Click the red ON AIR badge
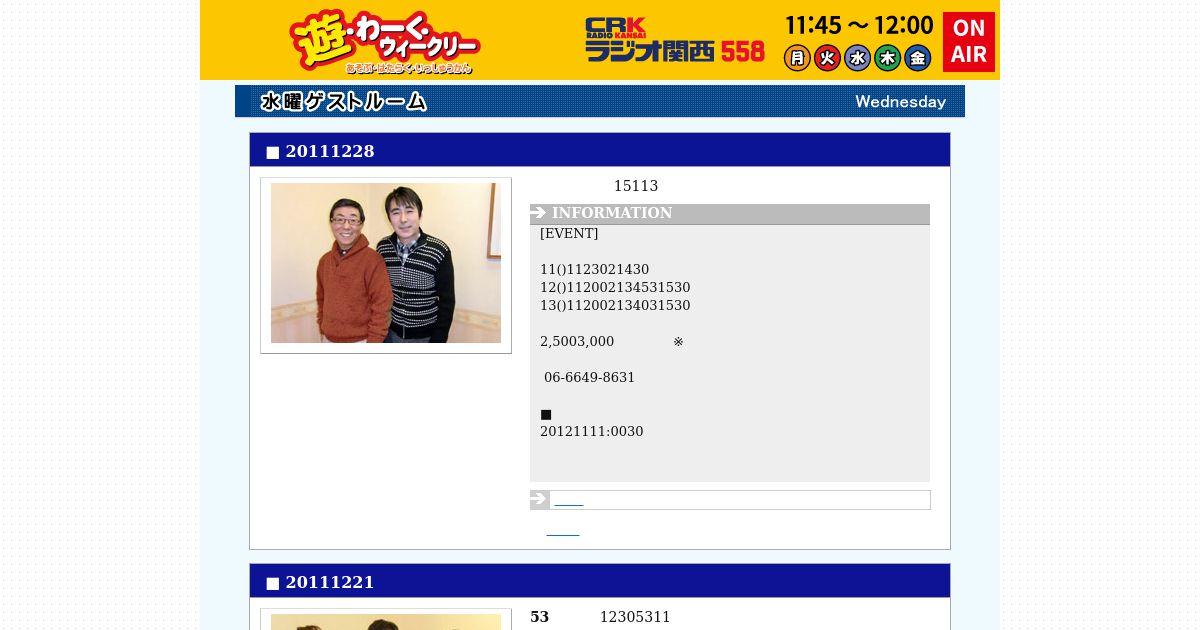The width and height of the screenshot is (1200, 630). [968, 42]
